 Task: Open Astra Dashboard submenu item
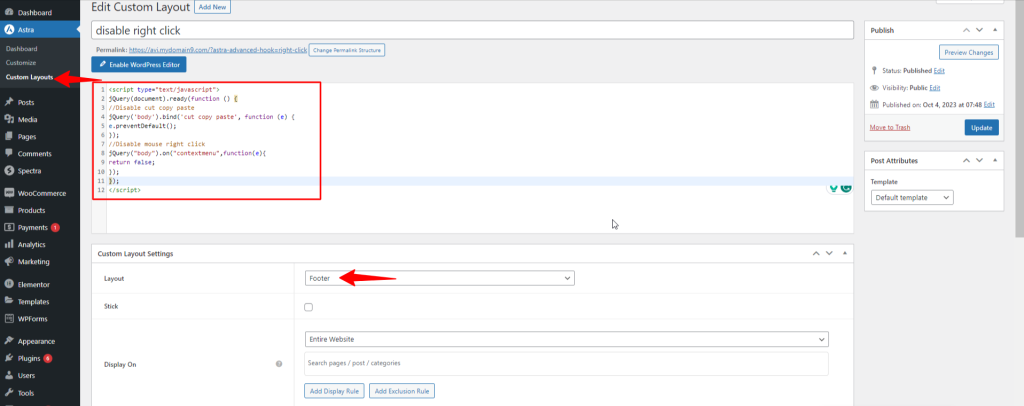point(21,49)
